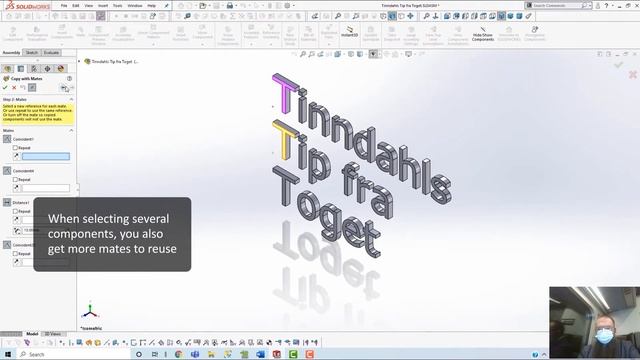640x360 pixels.
Task: Check Repeat under Coincident4
Action: click(15, 180)
